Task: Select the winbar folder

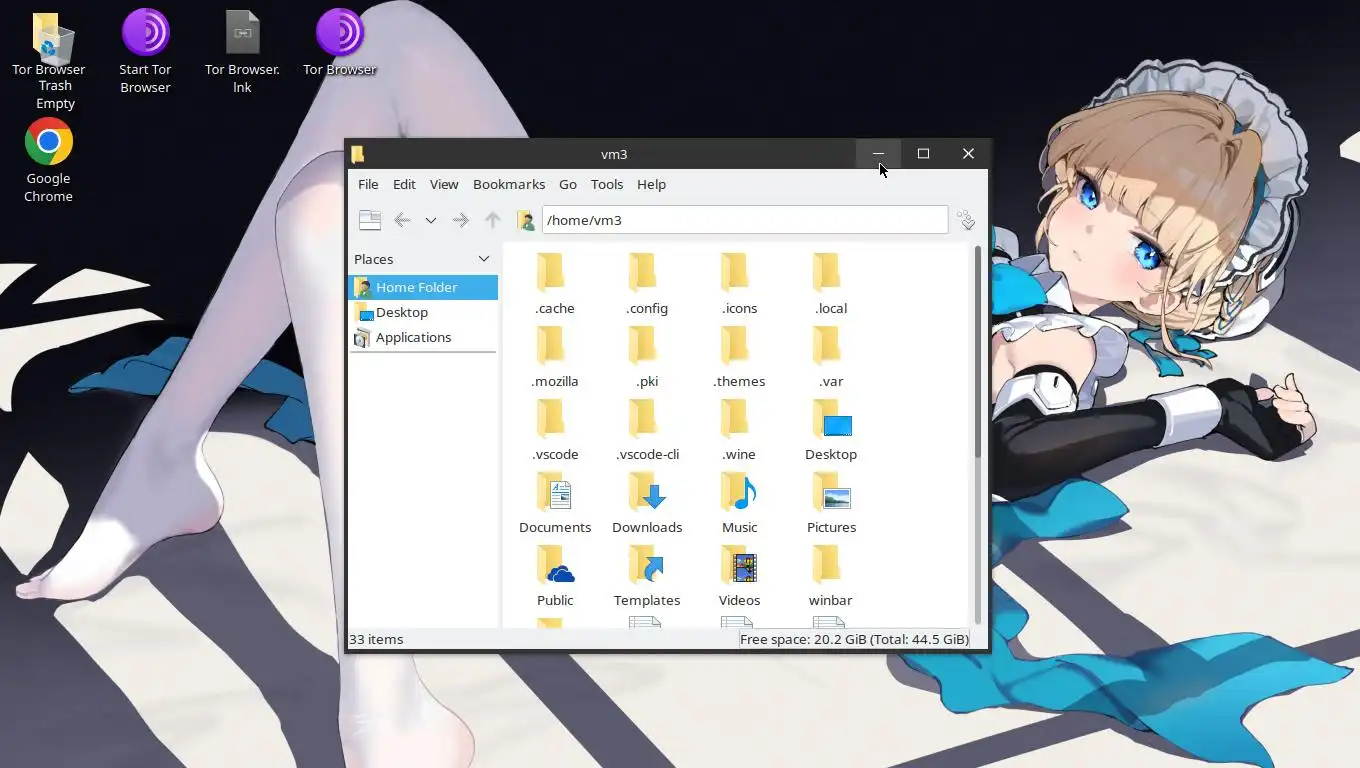Action: [831, 576]
